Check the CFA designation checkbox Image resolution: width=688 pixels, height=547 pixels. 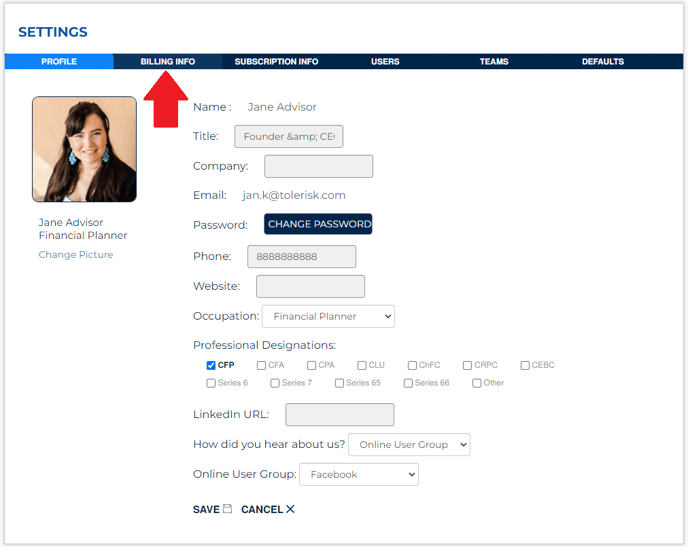(261, 365)
